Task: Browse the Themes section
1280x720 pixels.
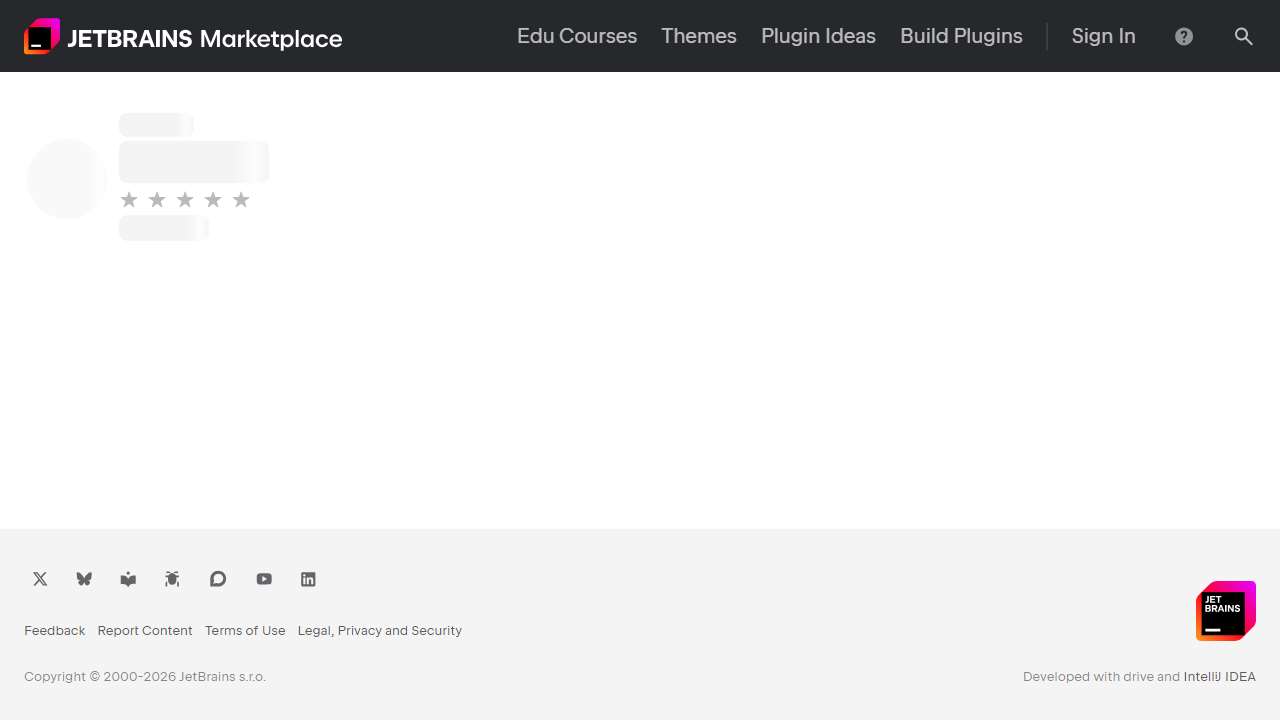Action: click(x=698, y=36)
